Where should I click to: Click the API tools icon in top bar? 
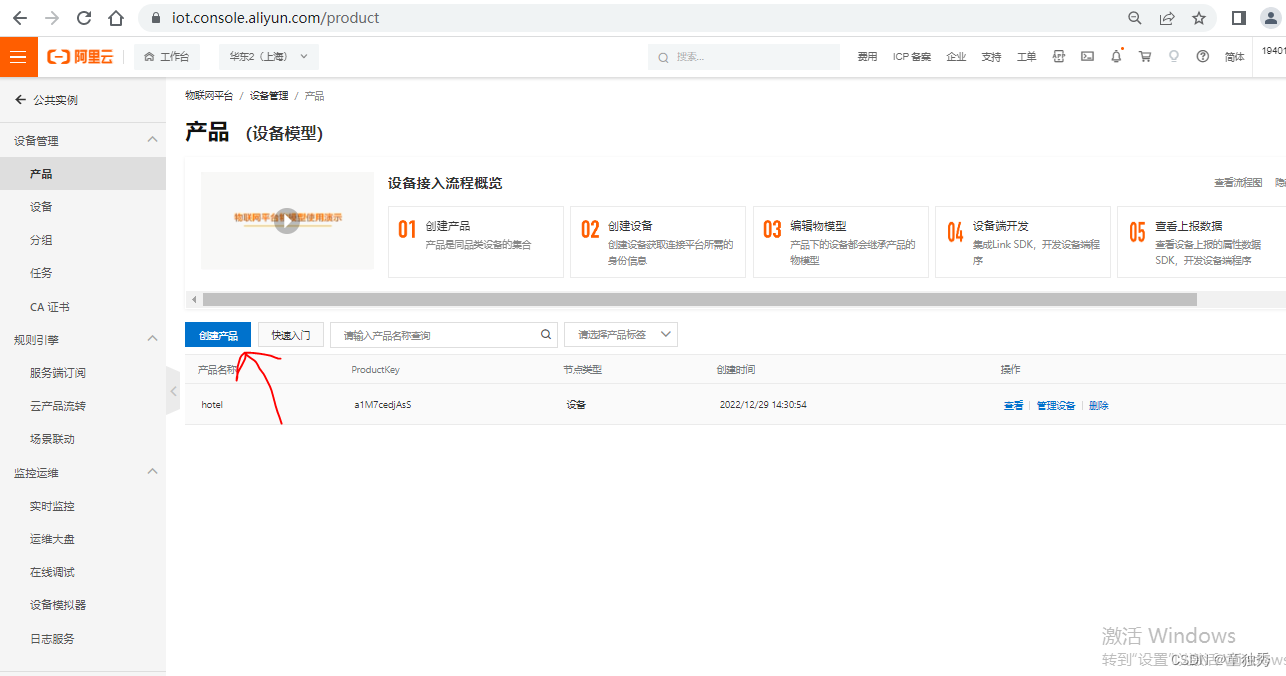[1058, 56]
